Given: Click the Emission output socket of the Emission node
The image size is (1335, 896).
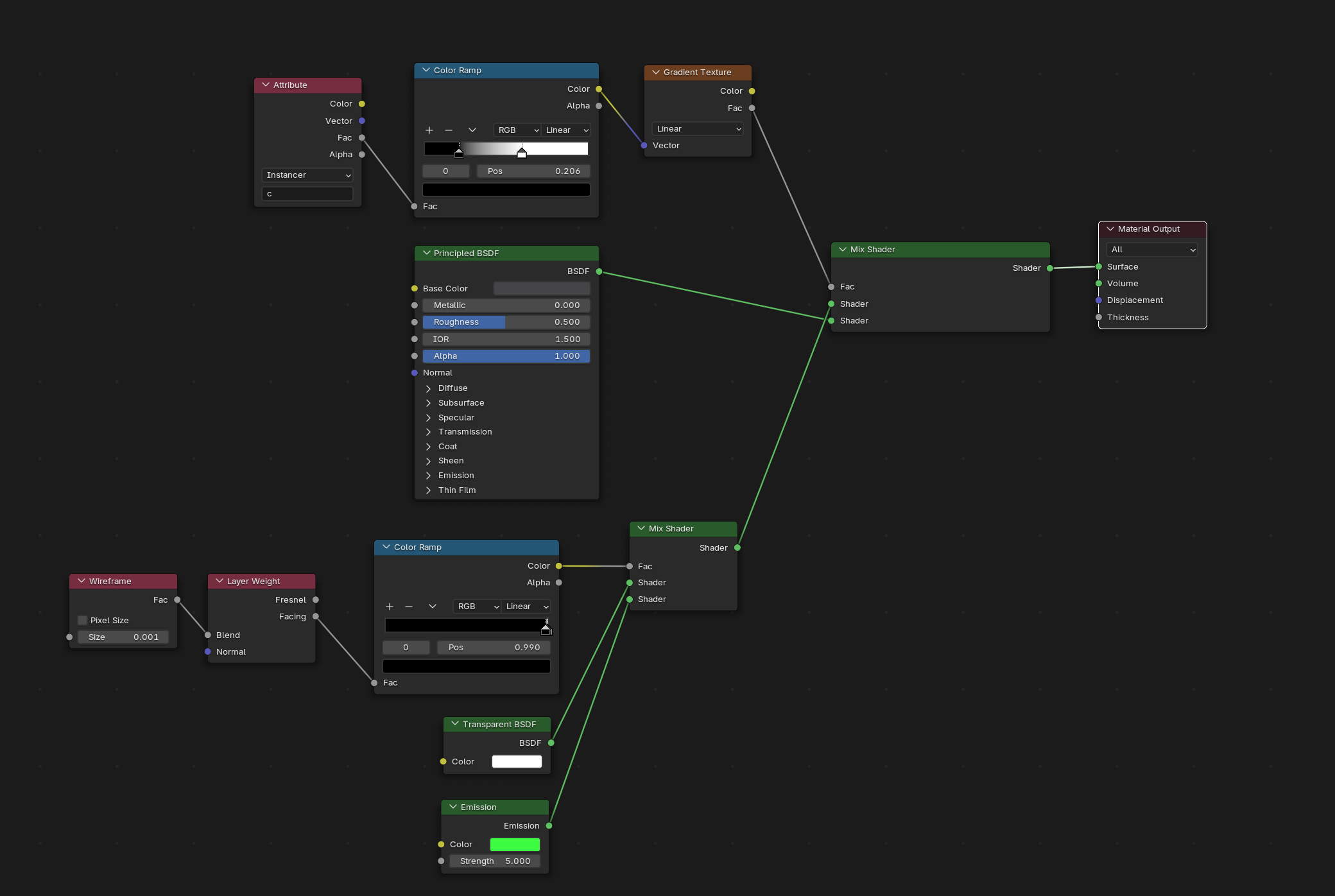Looking at the screenshot, I should (549, 826).
